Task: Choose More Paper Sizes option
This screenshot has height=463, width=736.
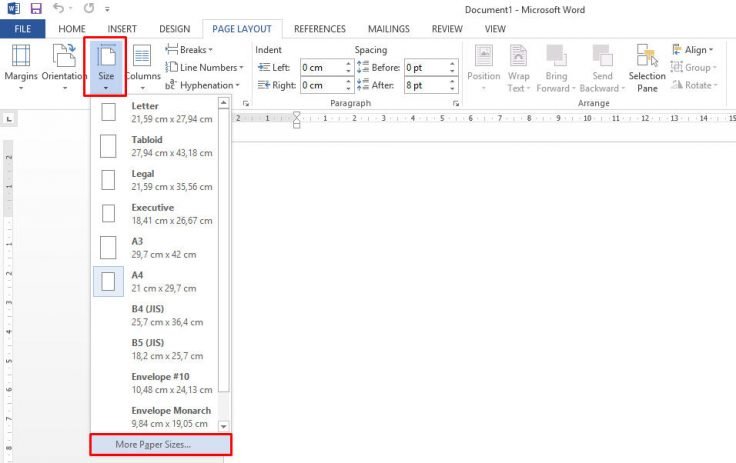Action: (160, 444)
